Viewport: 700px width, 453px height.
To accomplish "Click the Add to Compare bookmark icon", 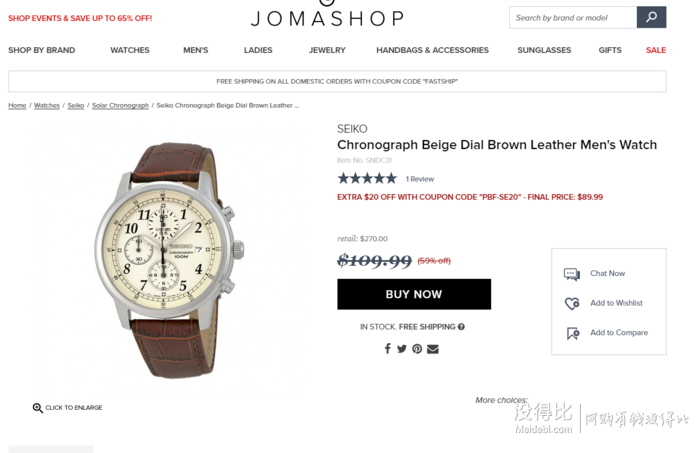I will pos(573,333).
